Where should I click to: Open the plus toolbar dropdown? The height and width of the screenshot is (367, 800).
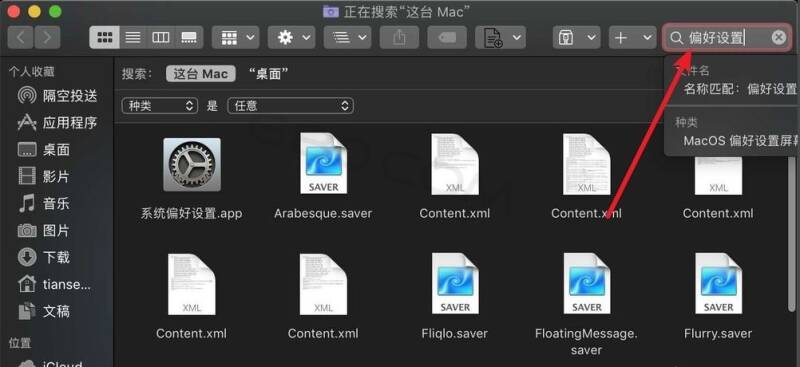click(633, 37)
